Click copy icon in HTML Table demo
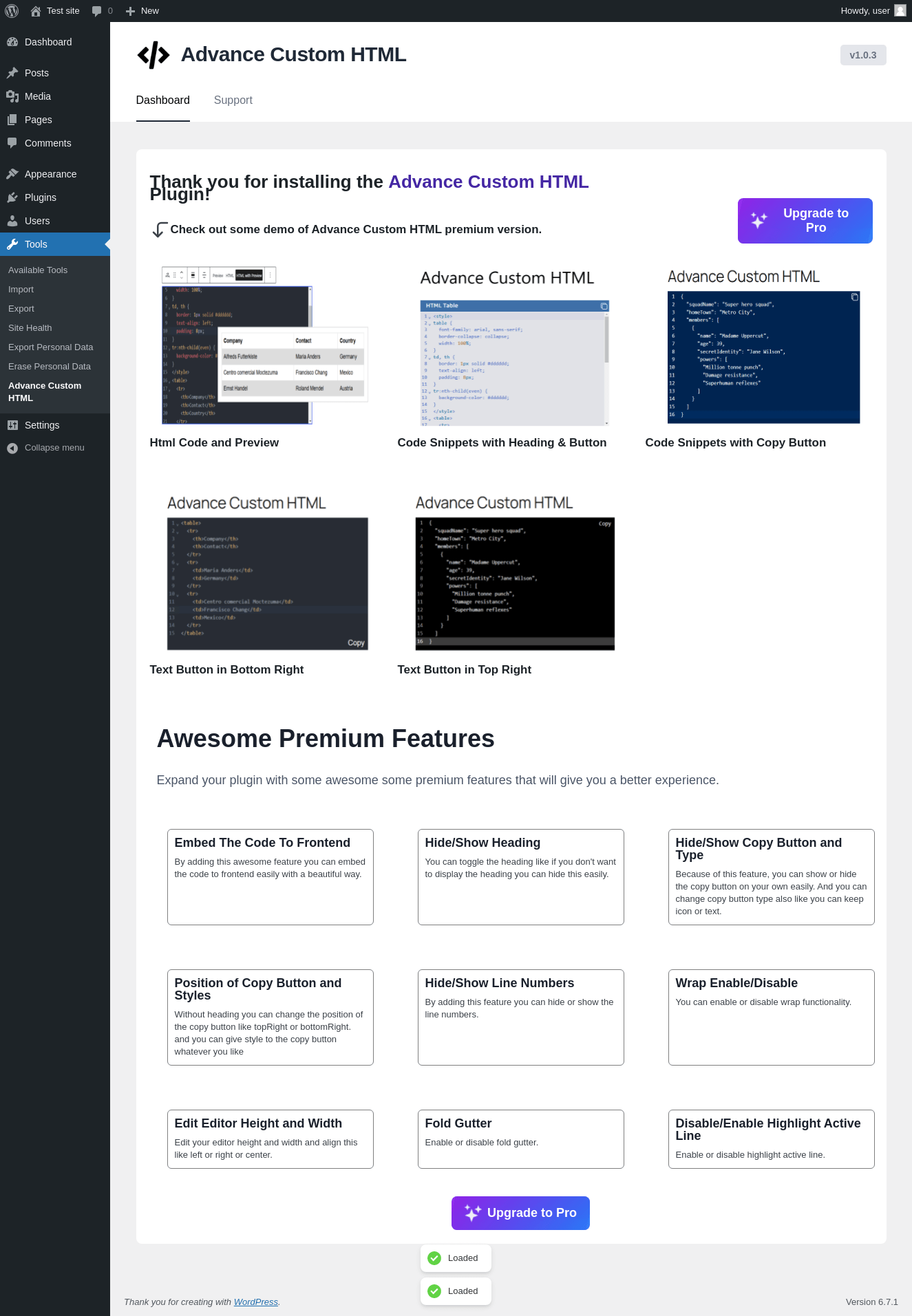This screenshot has width=912, height=1316. click(604, 306)
